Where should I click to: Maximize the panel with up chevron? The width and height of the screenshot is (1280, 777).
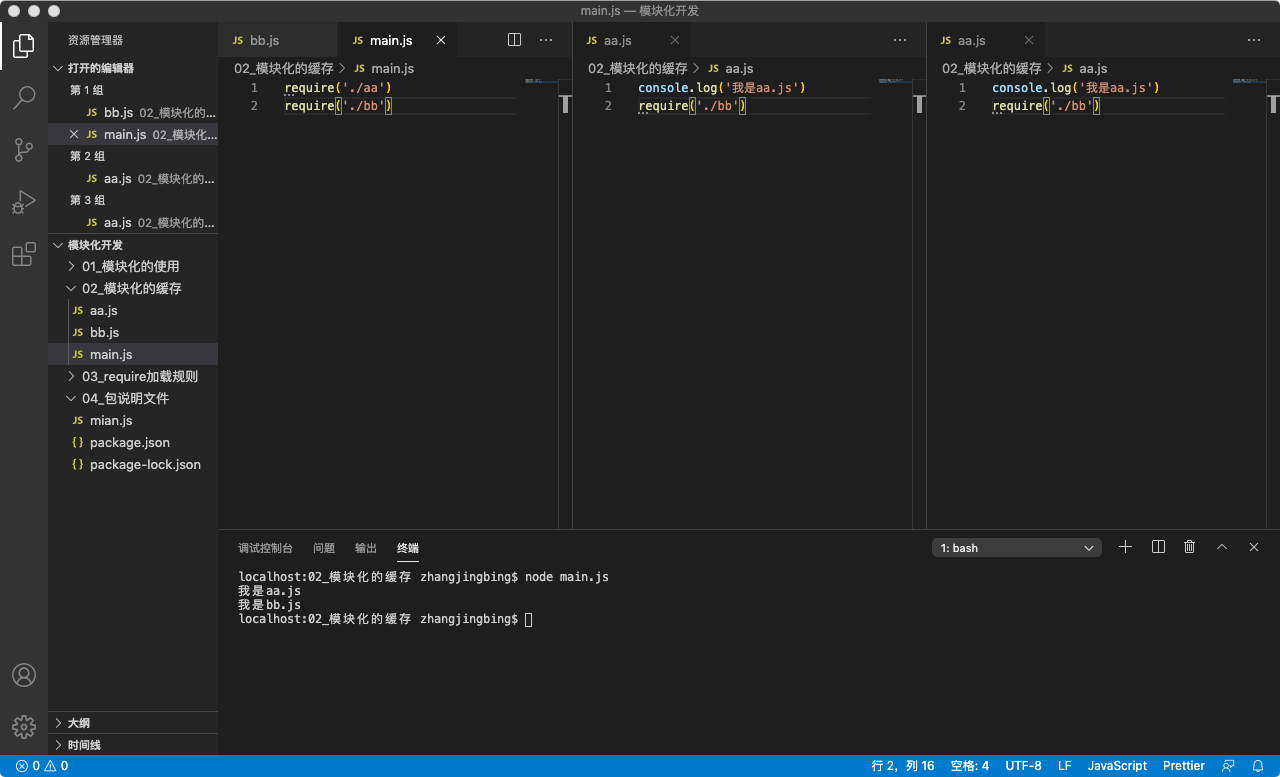point(1222,547)
